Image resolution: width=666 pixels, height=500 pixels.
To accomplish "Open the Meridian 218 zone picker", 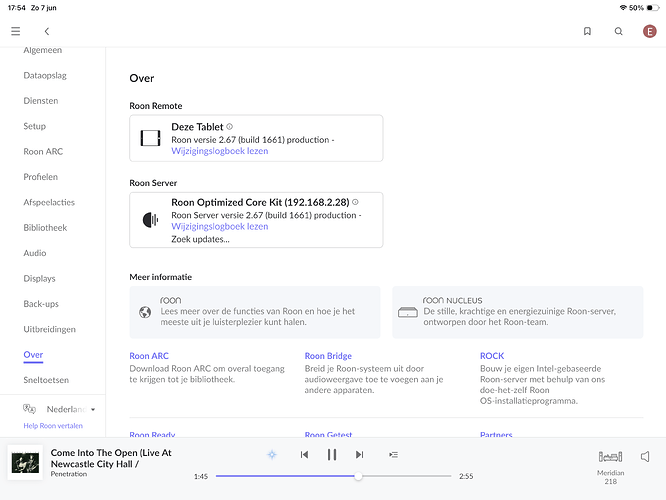I will (610, 467).
